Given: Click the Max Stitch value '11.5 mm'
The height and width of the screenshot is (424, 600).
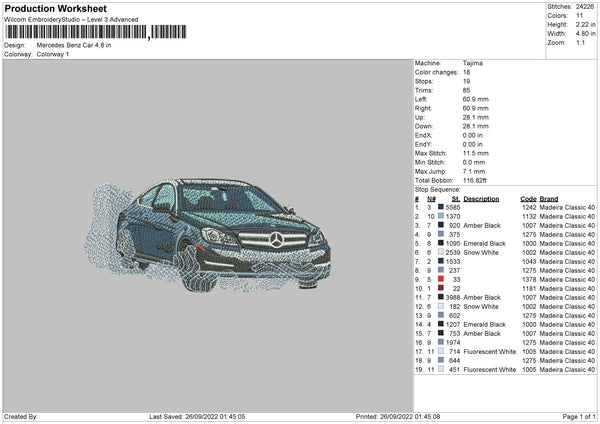Looking at the screenshot, I should coord(475,153).
